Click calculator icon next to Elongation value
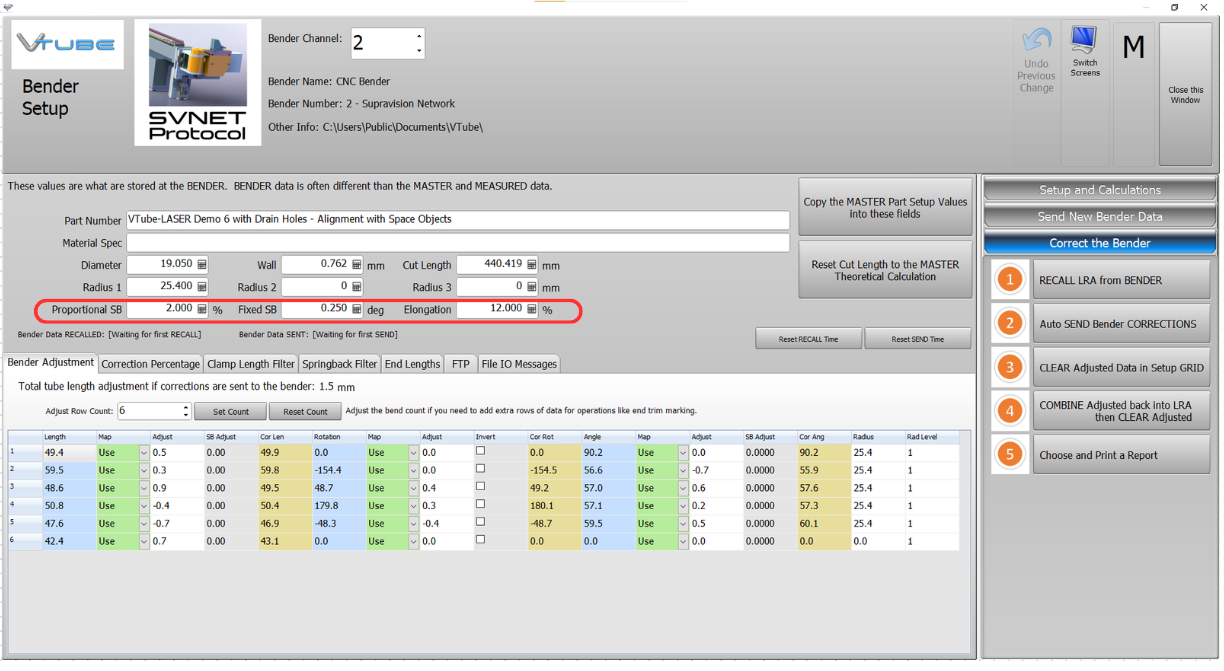 tap(532, 310)
